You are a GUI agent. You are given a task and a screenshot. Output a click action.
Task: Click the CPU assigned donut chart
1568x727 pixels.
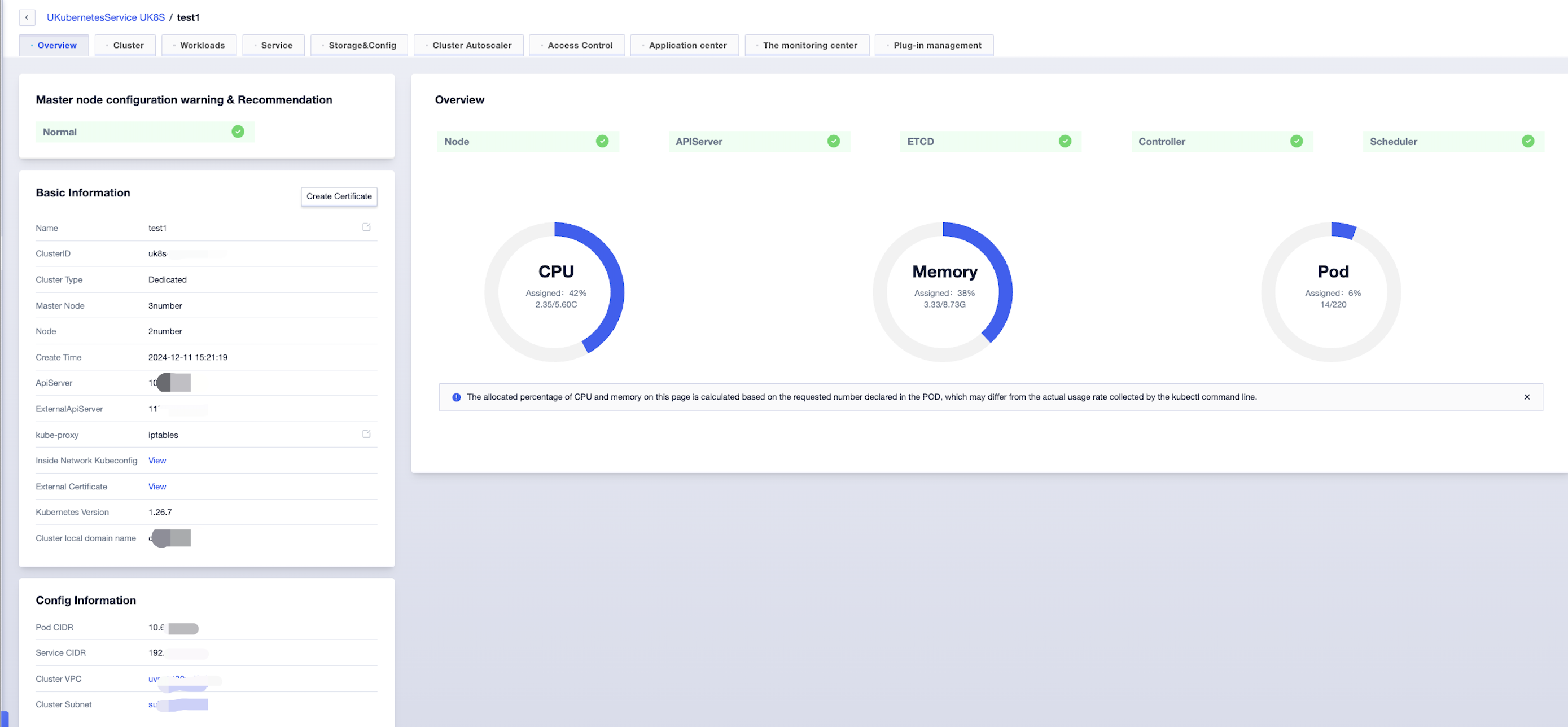coord(554,292)
